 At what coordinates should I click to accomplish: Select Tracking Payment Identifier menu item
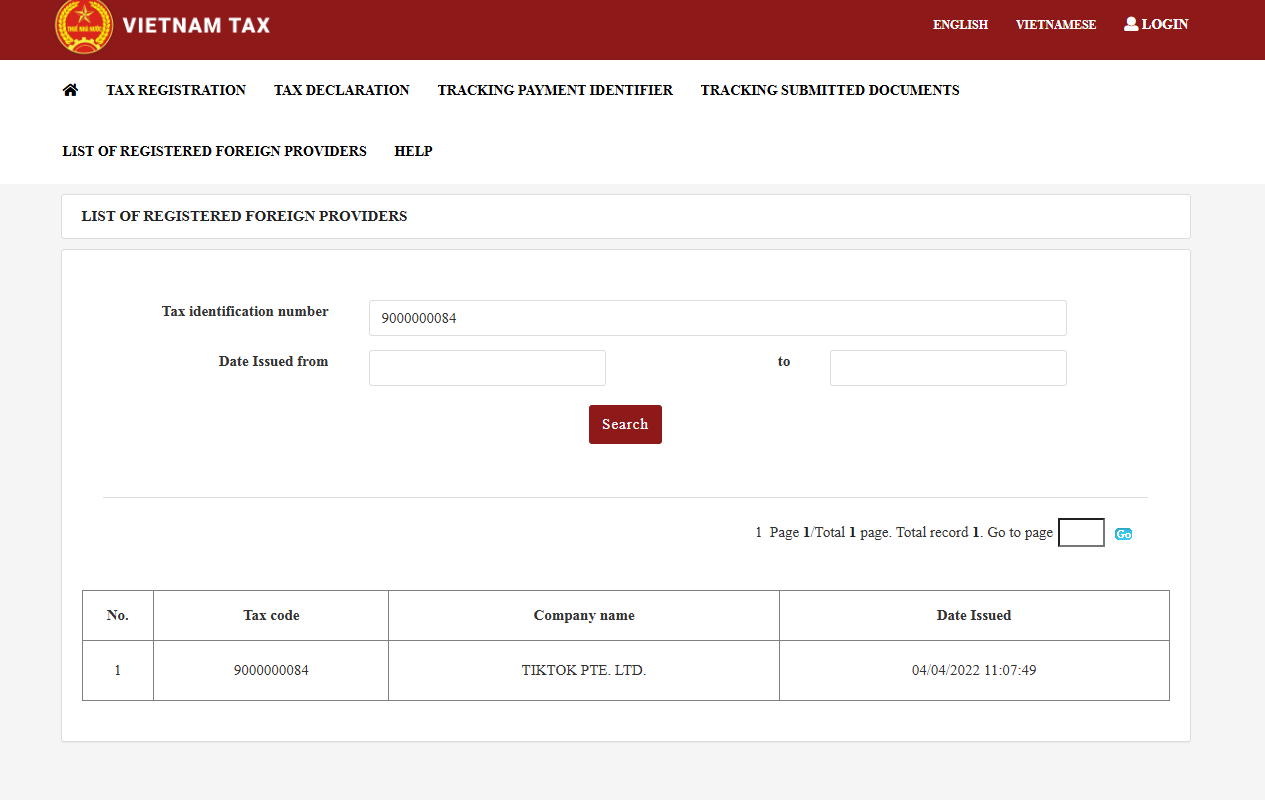[x=555, y=90]
